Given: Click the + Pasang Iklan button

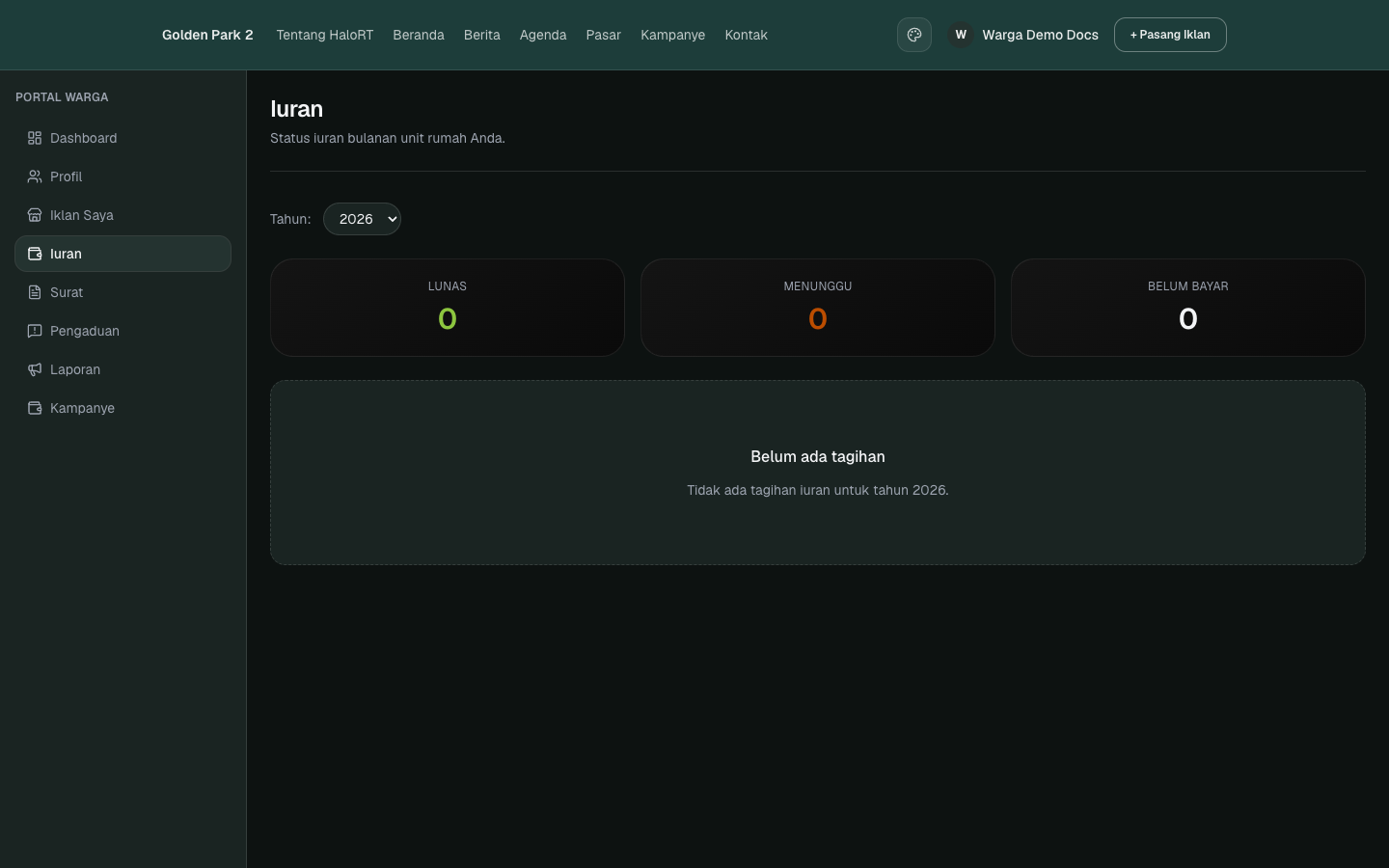Looking at the screenshot, I should point(1170,35).
